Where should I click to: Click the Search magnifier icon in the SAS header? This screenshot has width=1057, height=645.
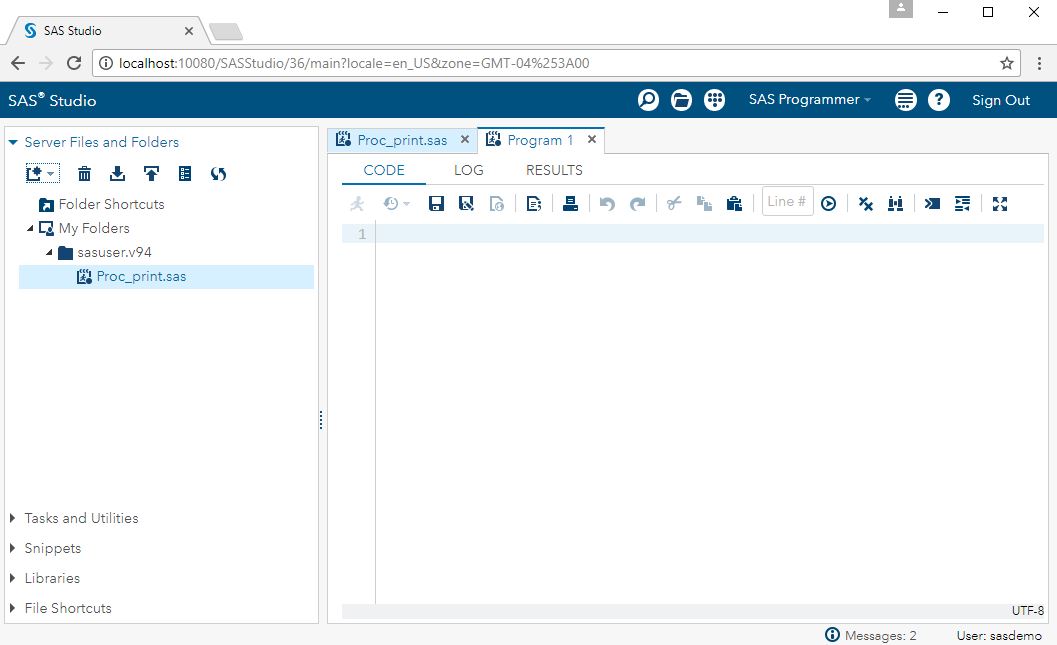click(648, 100)
